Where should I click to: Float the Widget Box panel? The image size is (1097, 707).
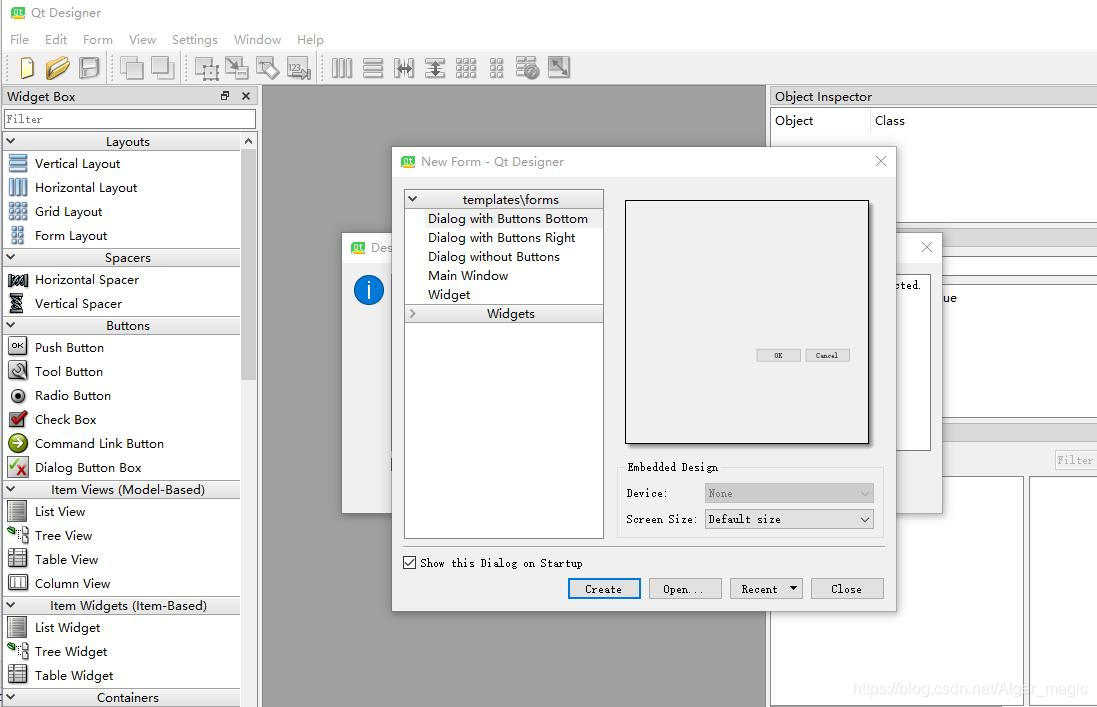point(225,96)
